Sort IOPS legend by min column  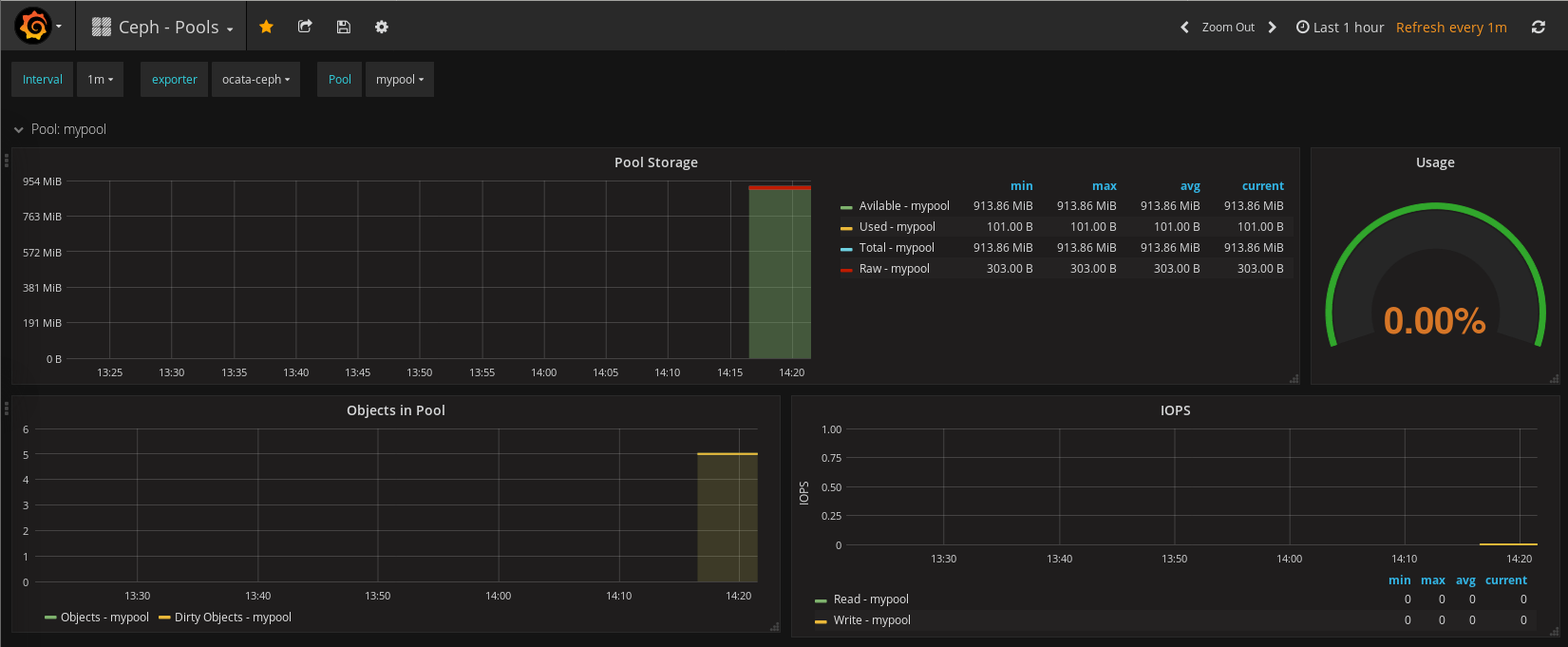[1400, 580]
